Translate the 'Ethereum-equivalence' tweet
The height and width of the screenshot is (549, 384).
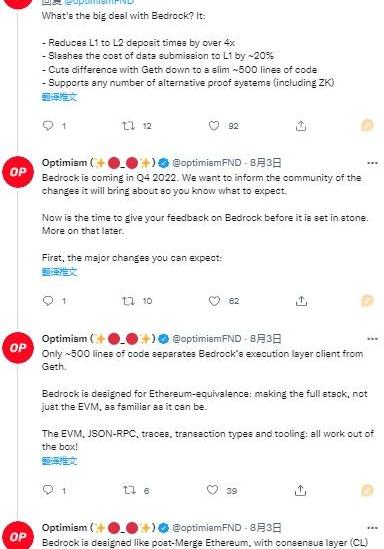(x=59, y=461)
